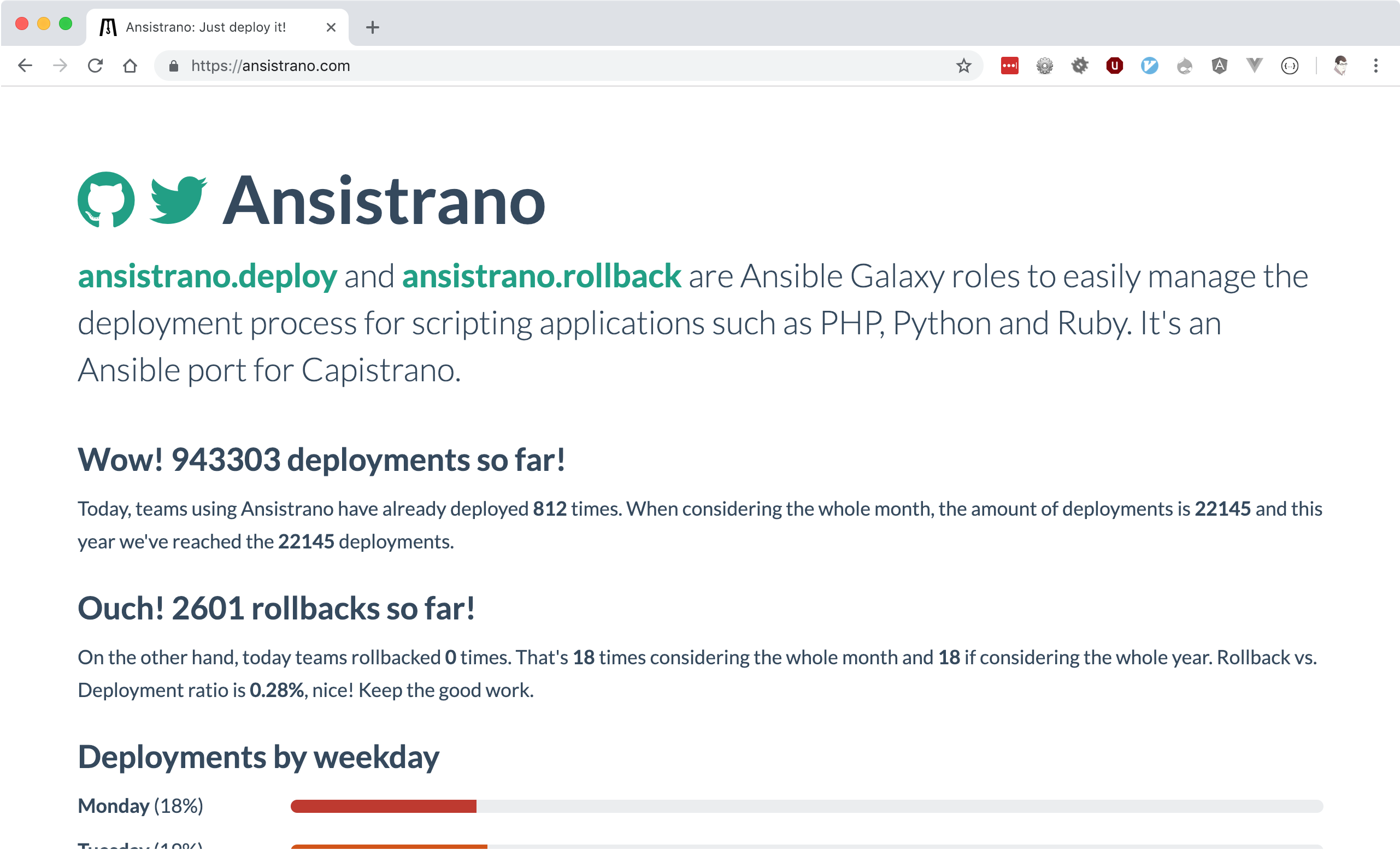Click the Twitter bird icon
This screenshot has height=850, width=1400.
tap(178, 199)
